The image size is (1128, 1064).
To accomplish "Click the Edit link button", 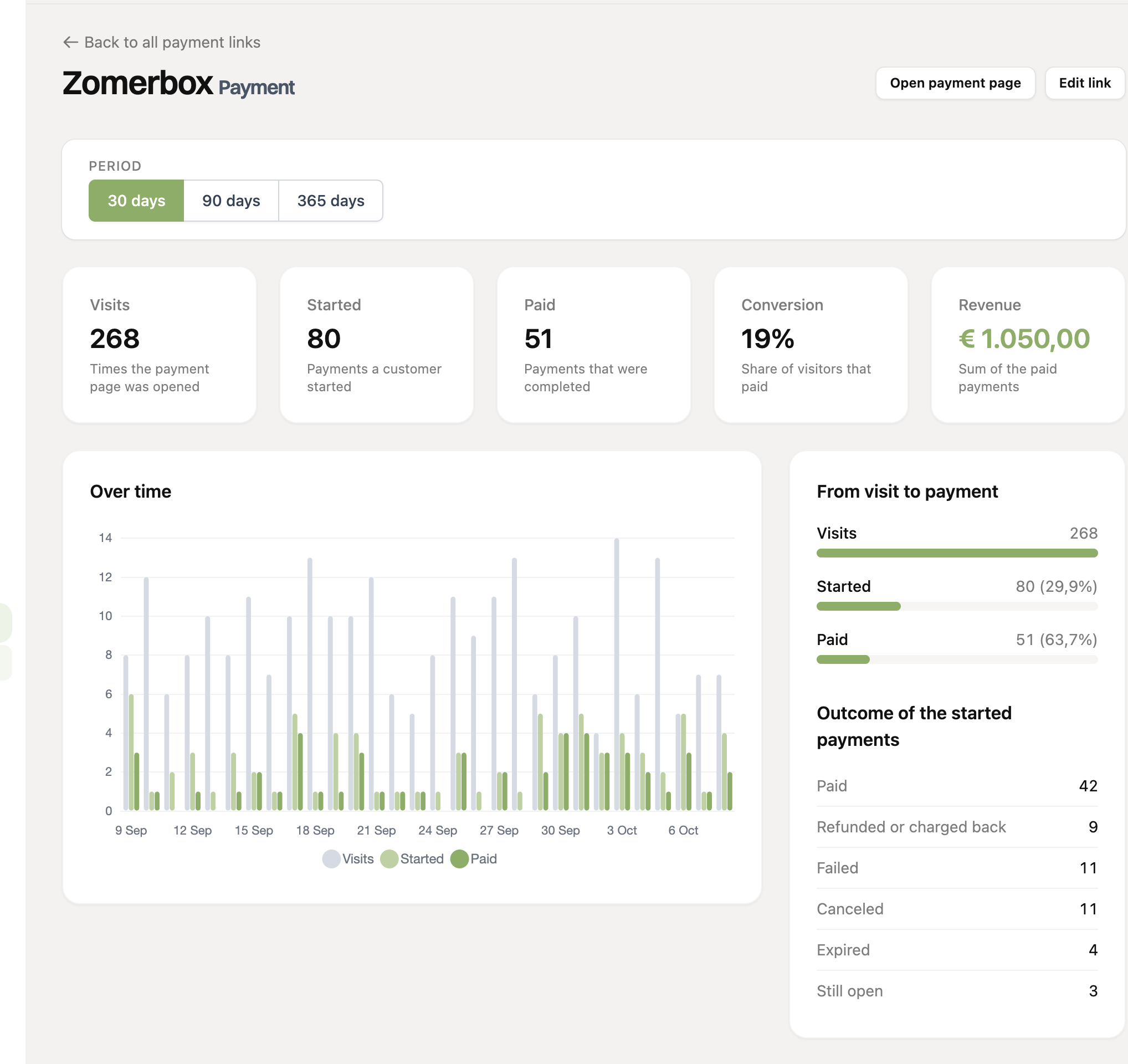I will pyautogui.click(x=1084, y=83).
